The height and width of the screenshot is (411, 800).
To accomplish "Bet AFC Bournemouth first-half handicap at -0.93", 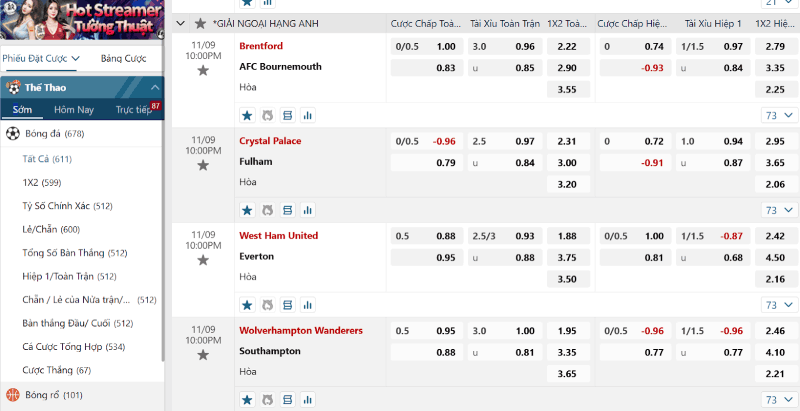I will pos(636,68).
